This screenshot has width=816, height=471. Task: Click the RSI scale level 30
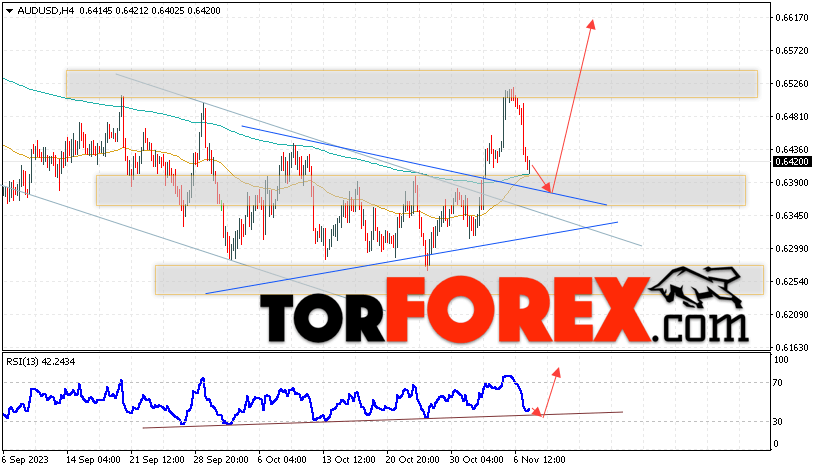point(777,422)
